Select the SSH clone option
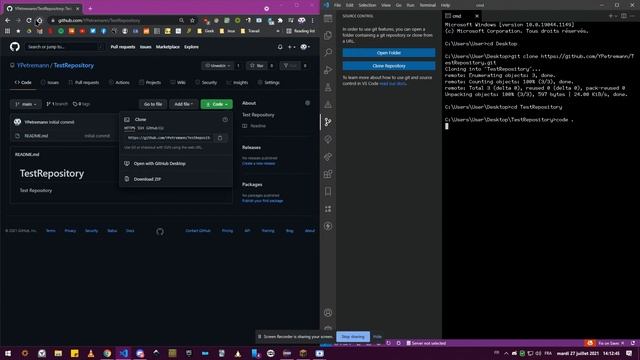This screenshot has height=360, width=640. click(x=140, y=128)
